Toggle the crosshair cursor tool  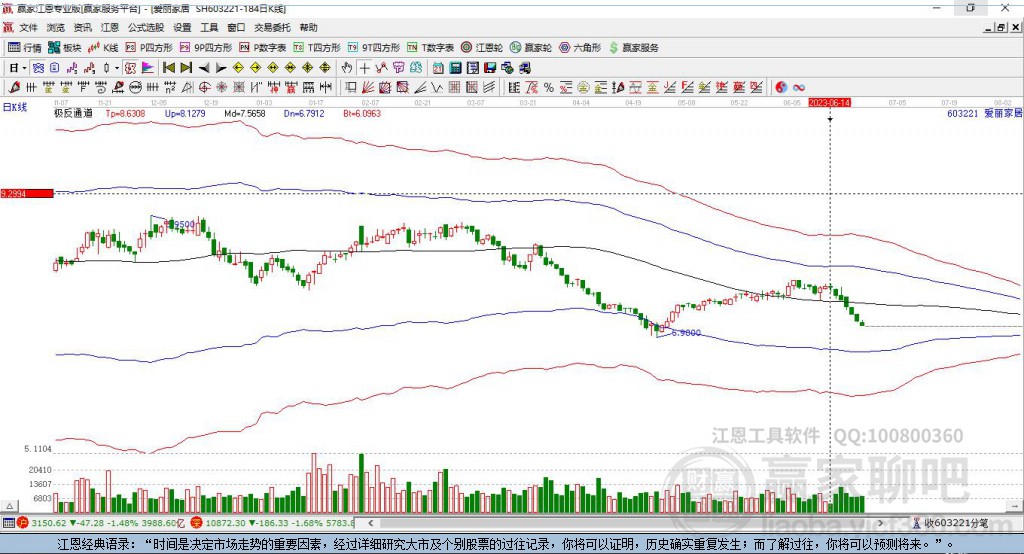364,68
